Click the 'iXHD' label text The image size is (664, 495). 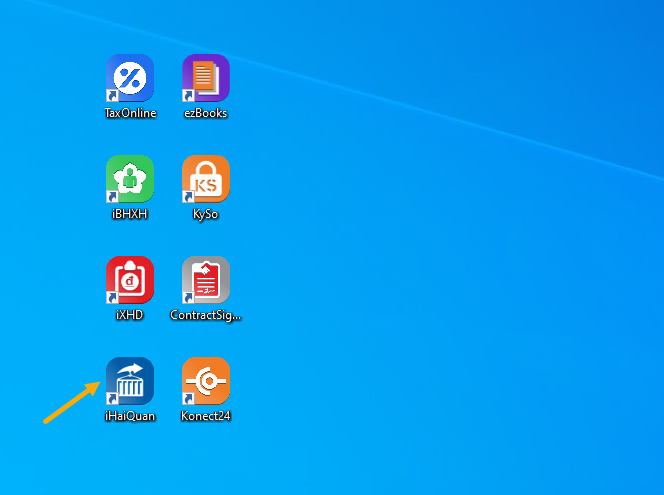pyautogui.click(x=130, y=315)
